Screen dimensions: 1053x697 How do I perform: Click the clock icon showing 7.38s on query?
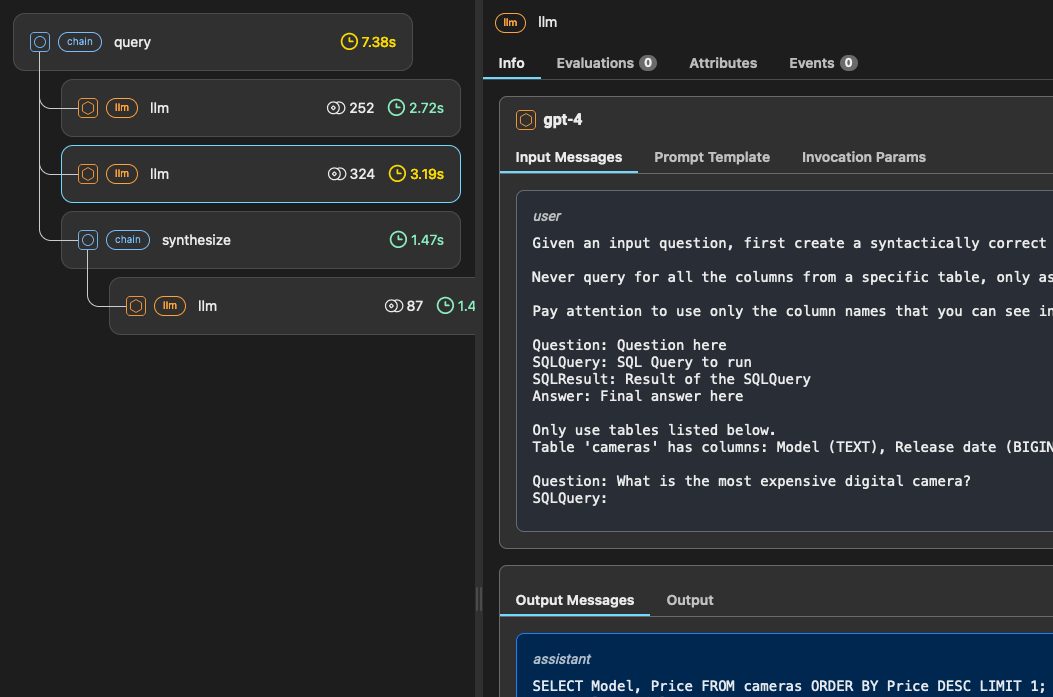coord(348,42)
